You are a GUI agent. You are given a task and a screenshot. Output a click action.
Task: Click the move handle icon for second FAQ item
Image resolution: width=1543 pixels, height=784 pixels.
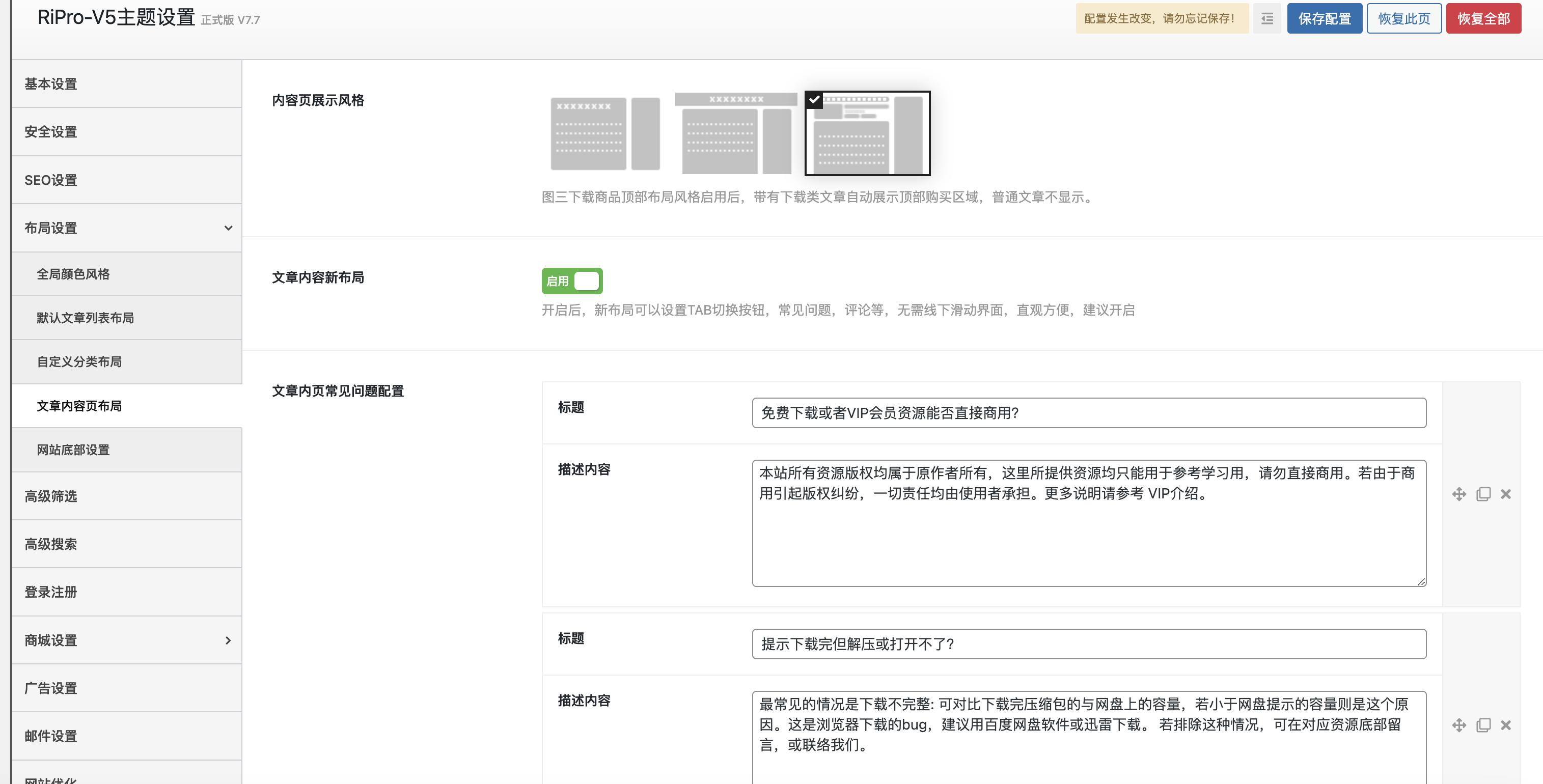(x=1459, y=725)
